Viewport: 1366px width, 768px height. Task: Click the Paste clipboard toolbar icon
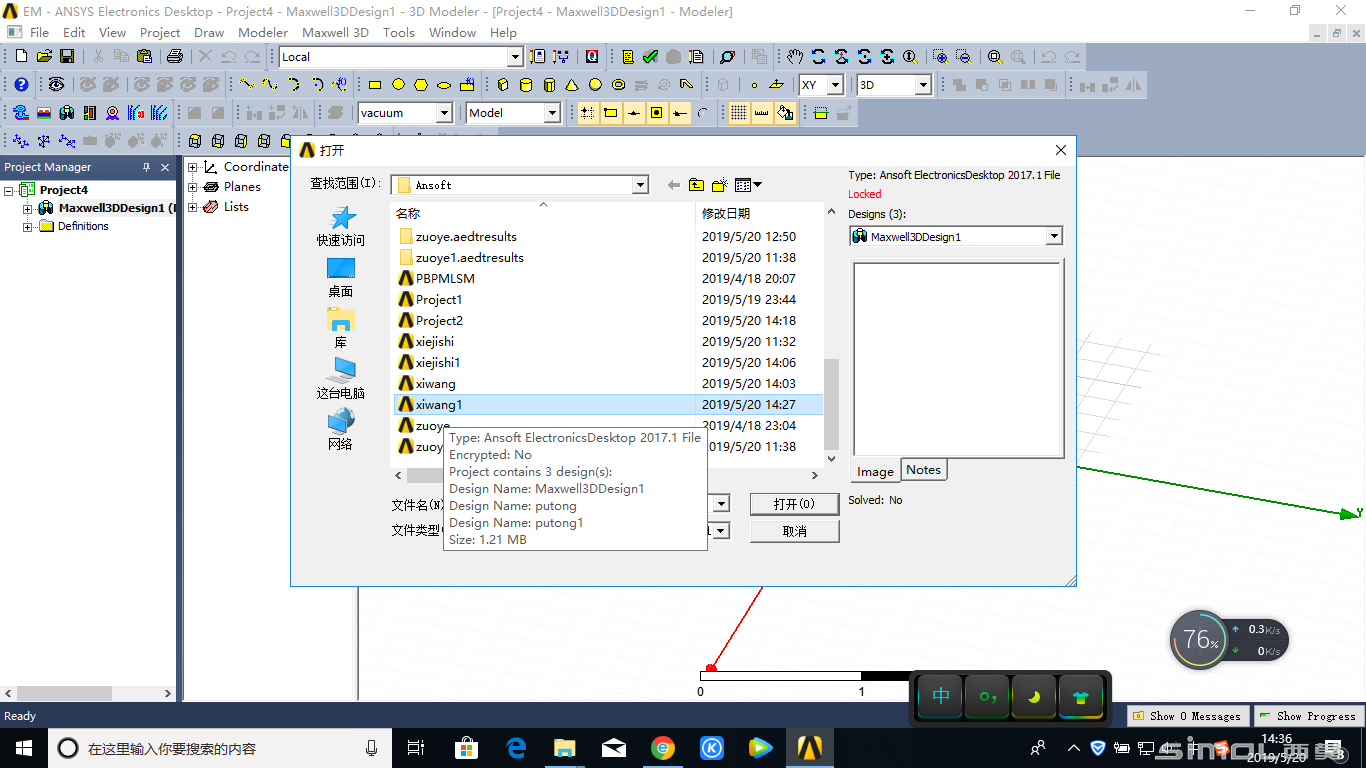coord(143,57)
